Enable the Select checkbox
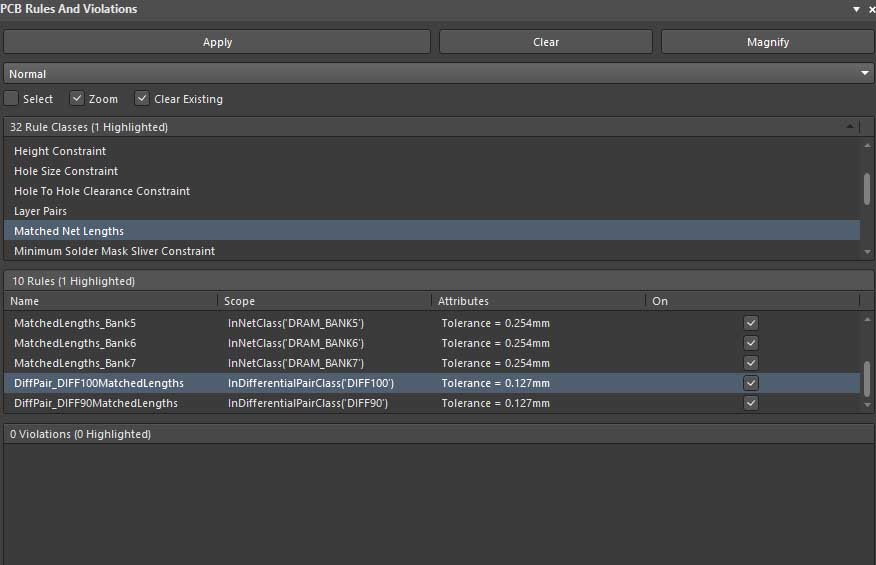The image size is (876, 565). tap(11, 99)
